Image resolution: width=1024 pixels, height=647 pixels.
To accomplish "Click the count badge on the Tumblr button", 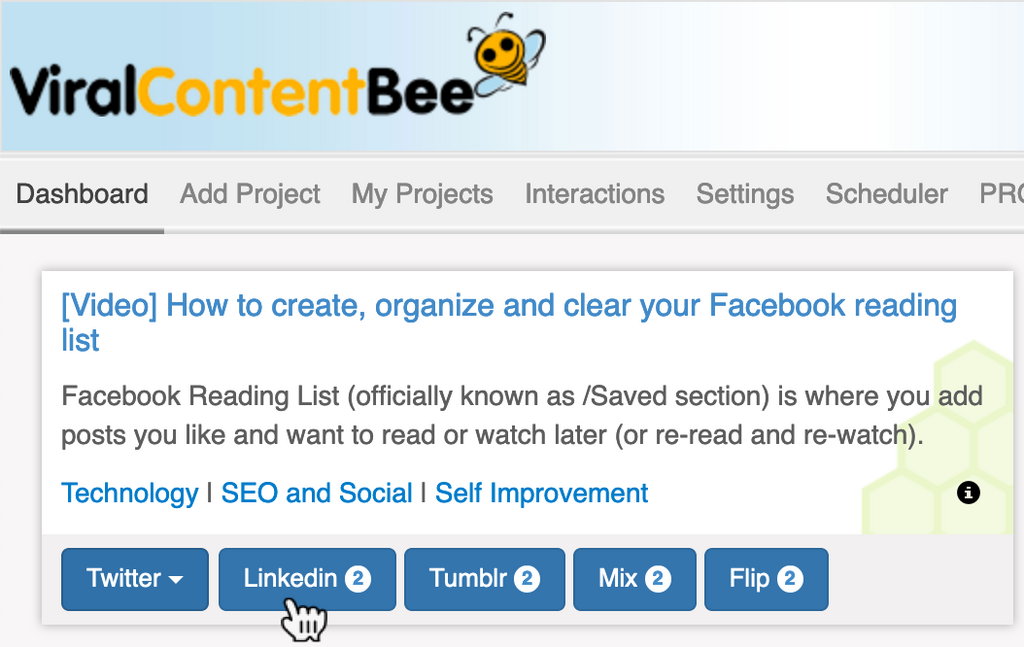I will (529, 579).
